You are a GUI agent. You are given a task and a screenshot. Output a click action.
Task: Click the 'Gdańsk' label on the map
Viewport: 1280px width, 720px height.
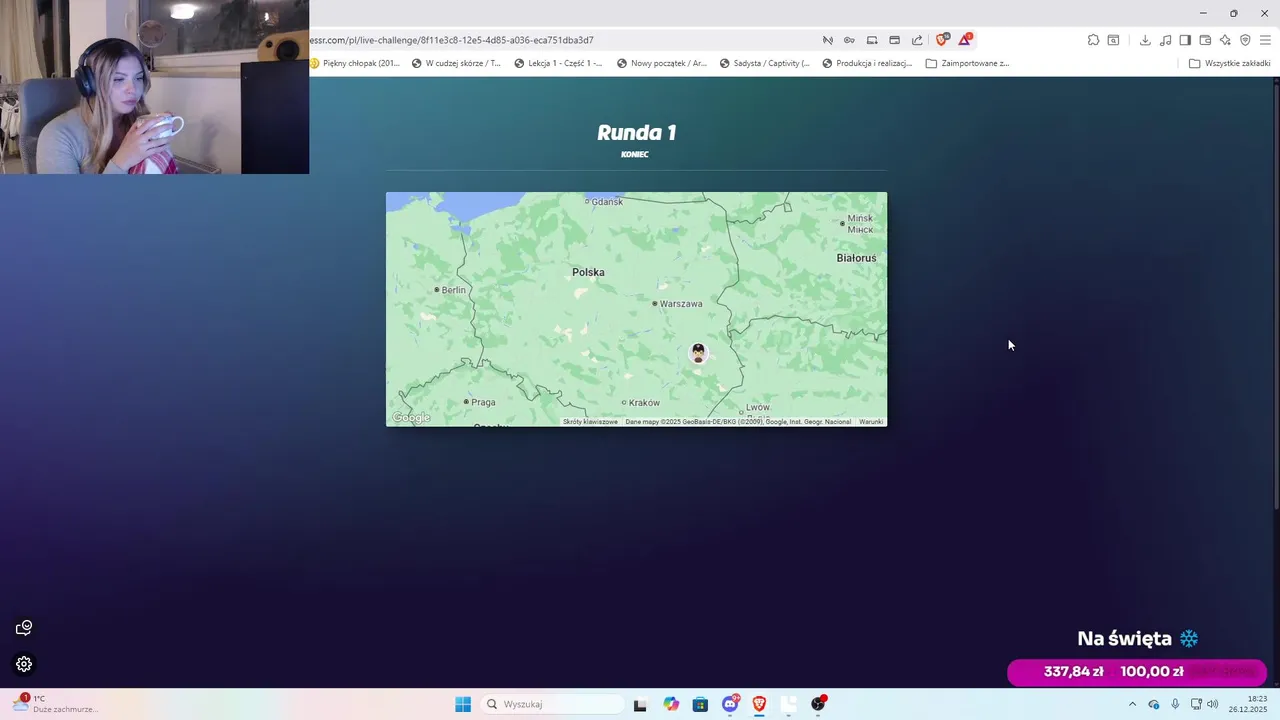[607, 202]
